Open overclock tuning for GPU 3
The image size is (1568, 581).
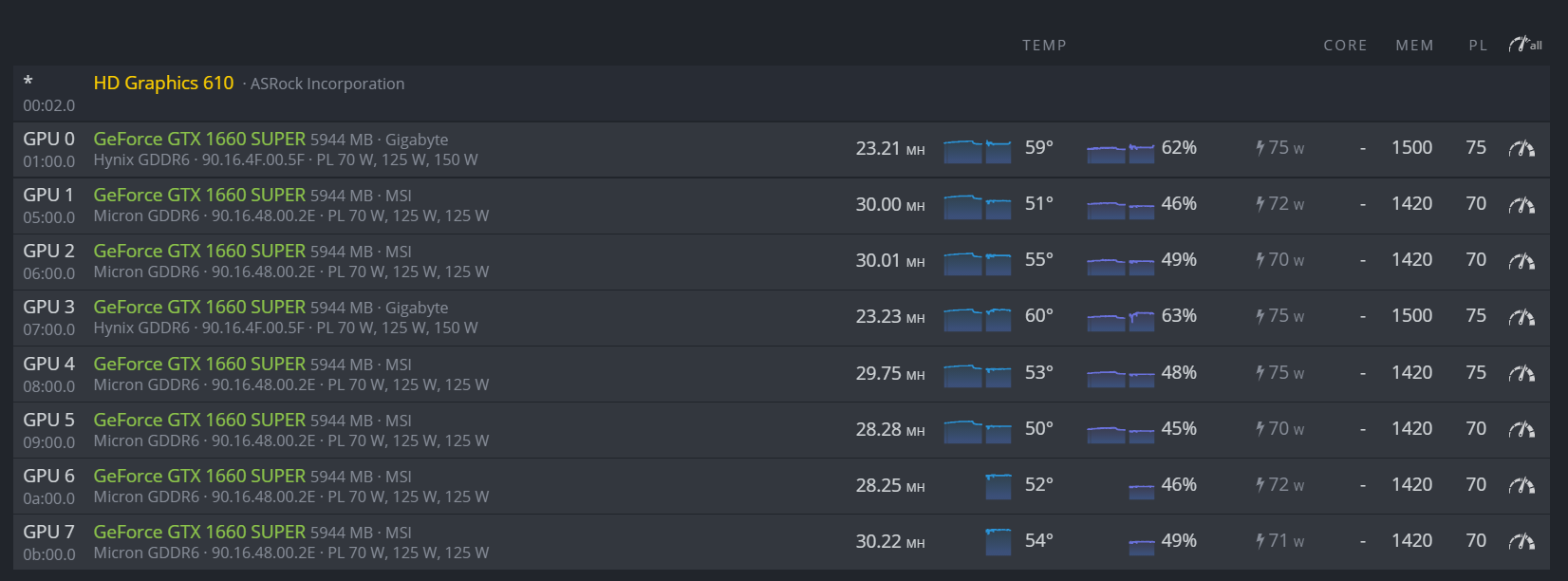1521,316
